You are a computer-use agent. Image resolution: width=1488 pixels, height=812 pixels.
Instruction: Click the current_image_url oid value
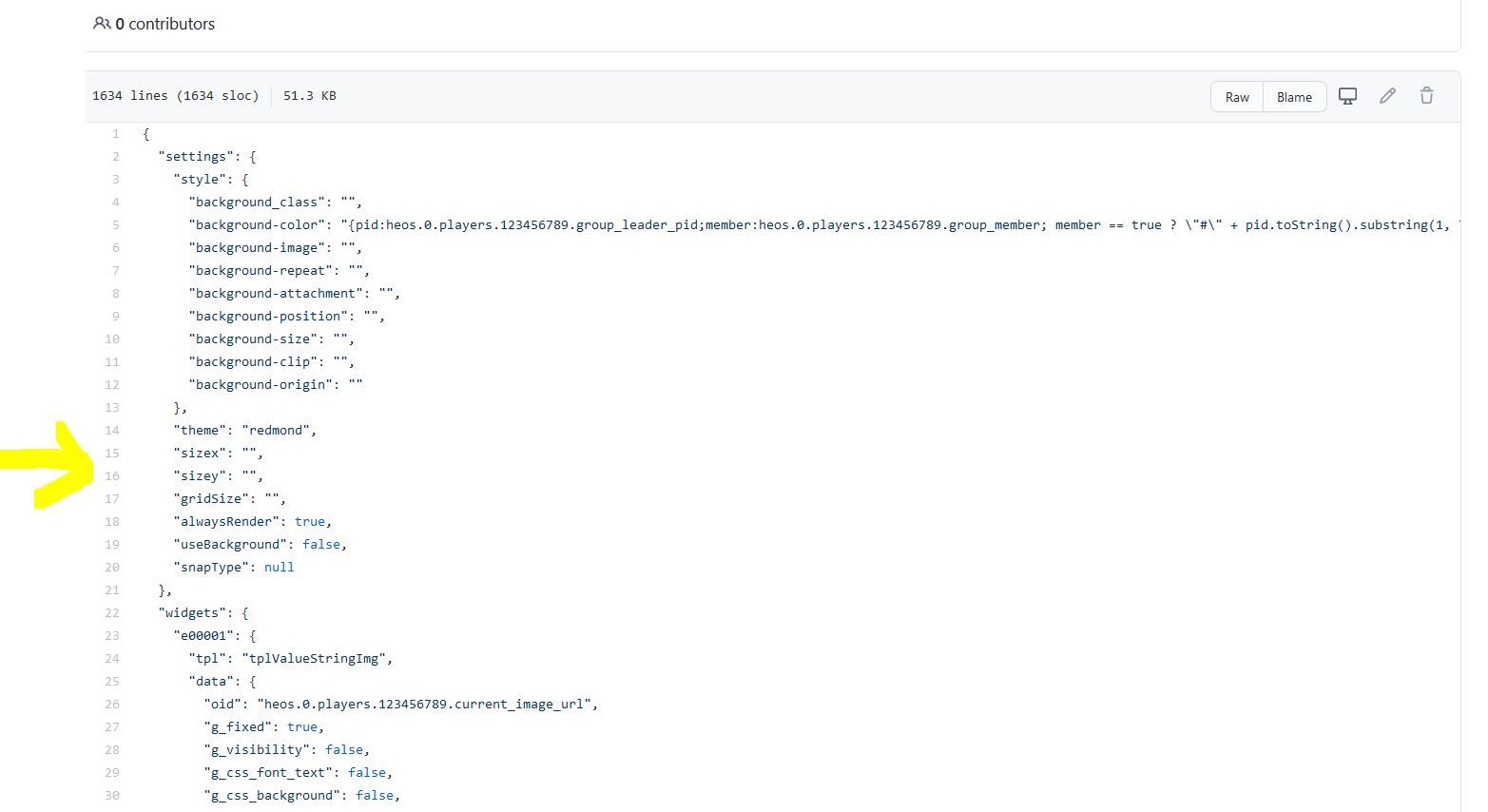[x=424, y=705]
